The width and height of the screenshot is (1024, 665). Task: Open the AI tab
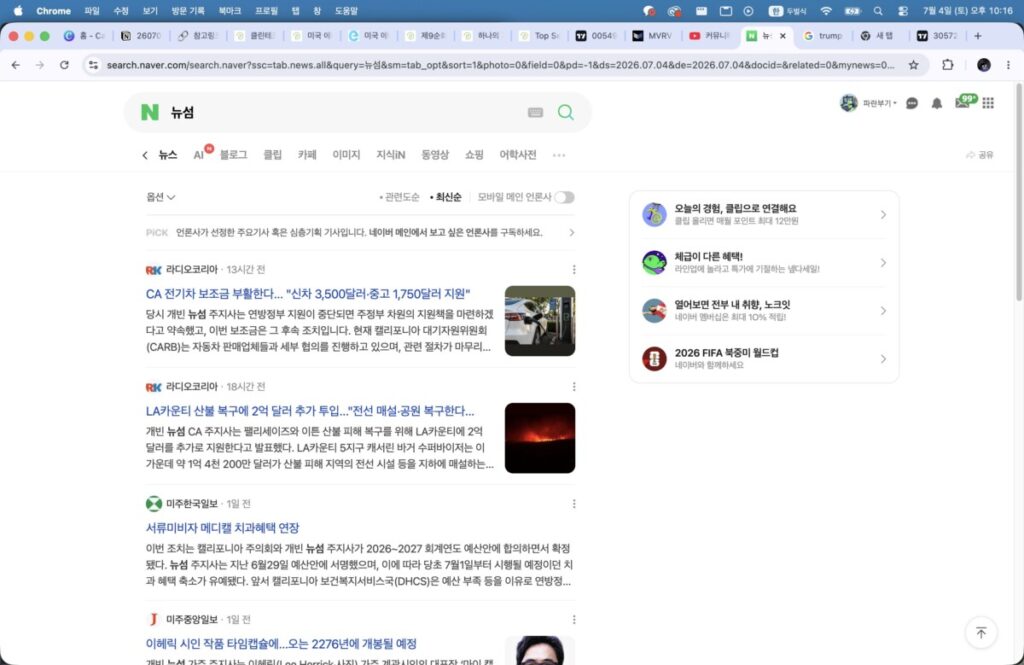coord(199,155)
